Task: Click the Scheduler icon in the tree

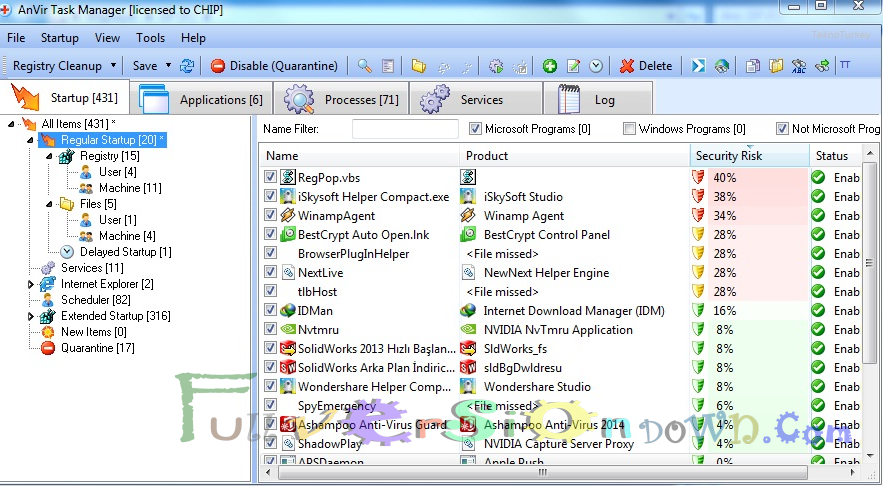Action: pos(48,300)
